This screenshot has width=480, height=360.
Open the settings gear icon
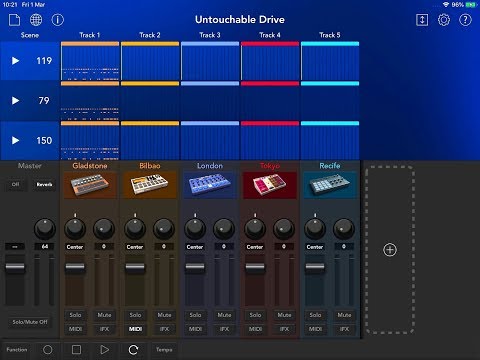coord(444,20)
